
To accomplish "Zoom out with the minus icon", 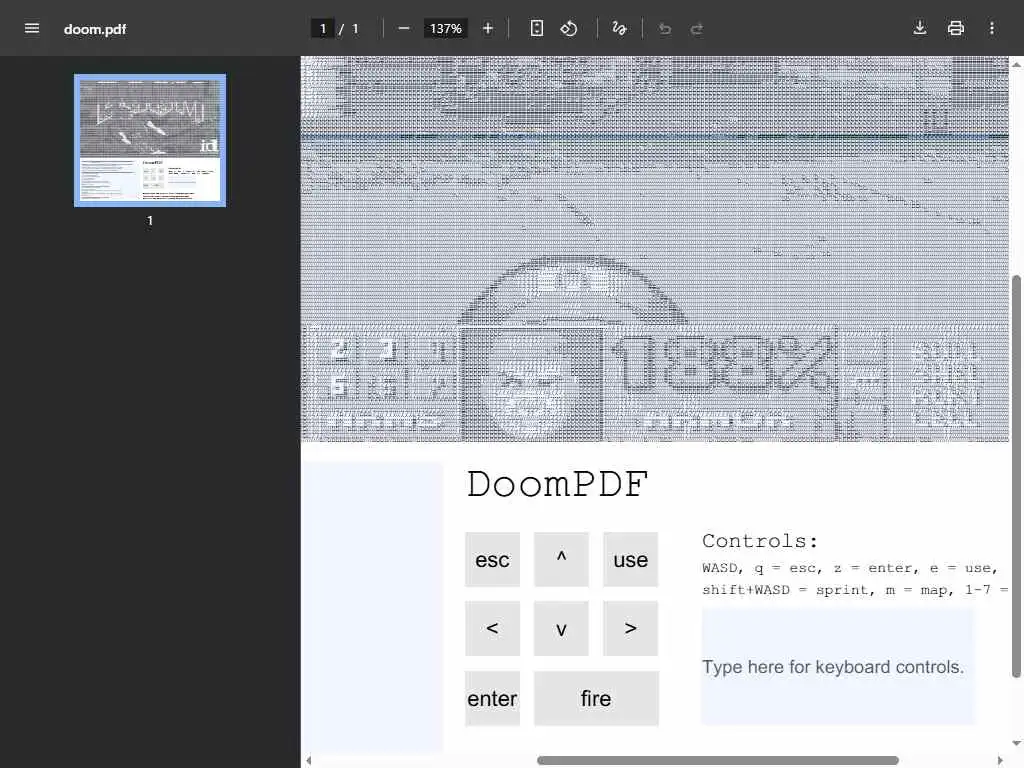I will (x=404, y=28).
